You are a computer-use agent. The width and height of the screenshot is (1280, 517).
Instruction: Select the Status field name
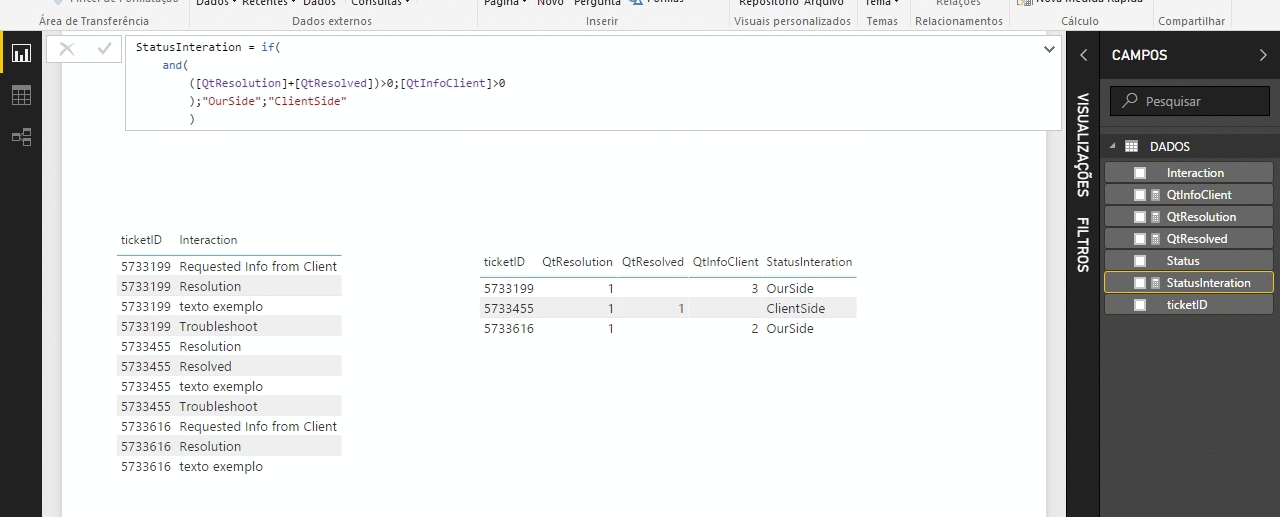click(1183, 261)
